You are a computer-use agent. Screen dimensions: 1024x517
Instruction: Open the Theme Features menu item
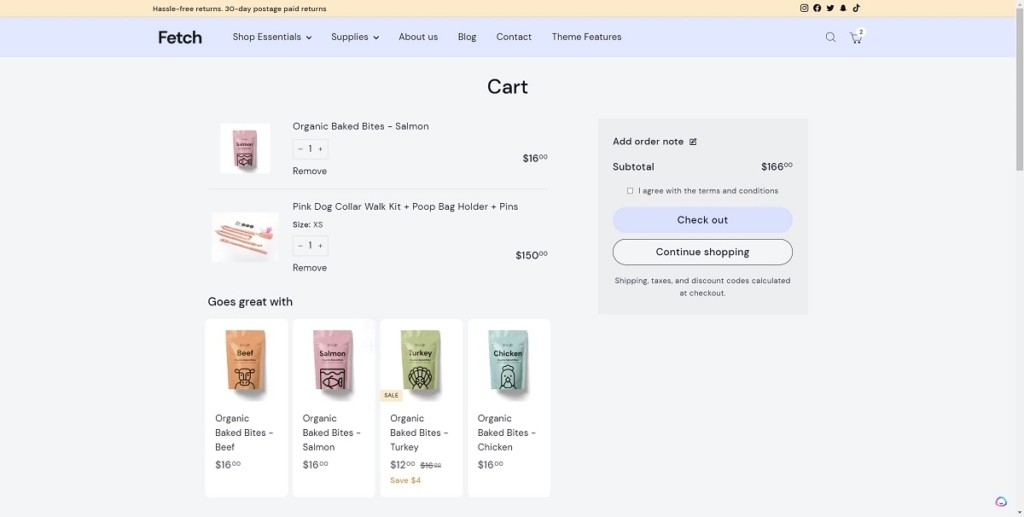(586, 37)
